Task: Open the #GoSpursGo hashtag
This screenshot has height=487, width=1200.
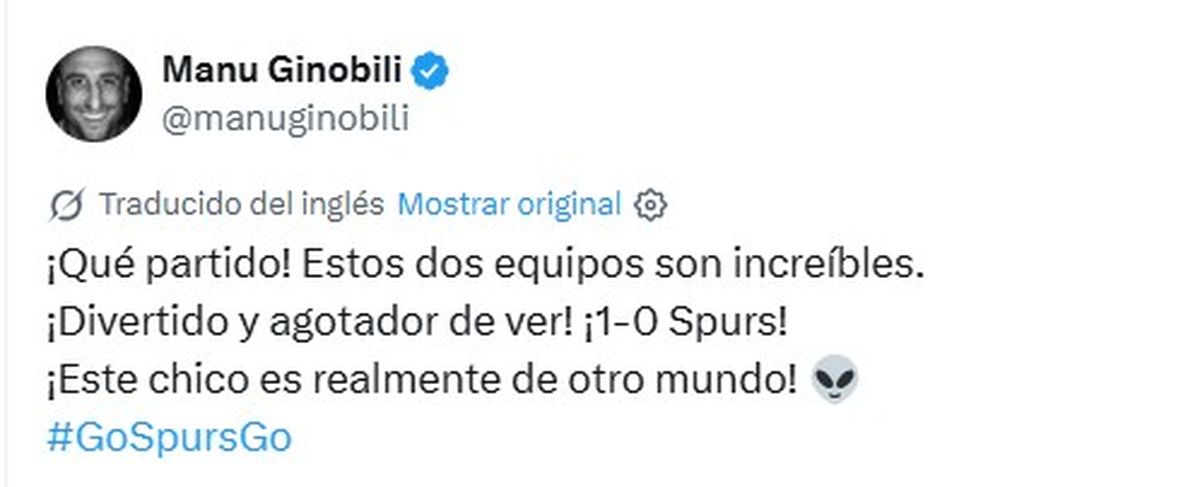Action: click(x=169, y=438)
